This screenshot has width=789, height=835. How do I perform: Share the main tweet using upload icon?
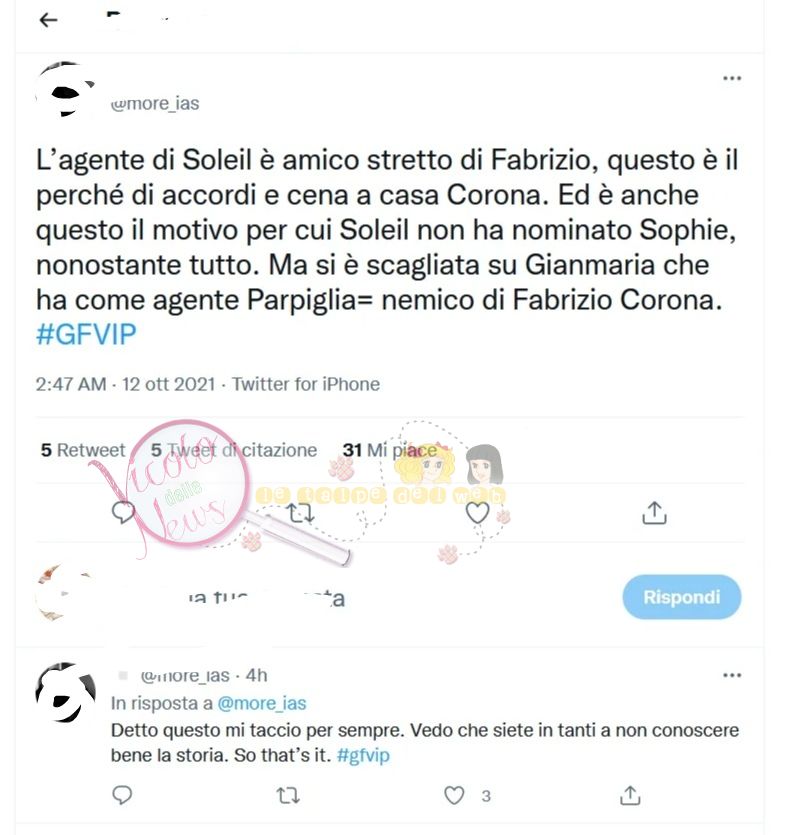(654, 513)
